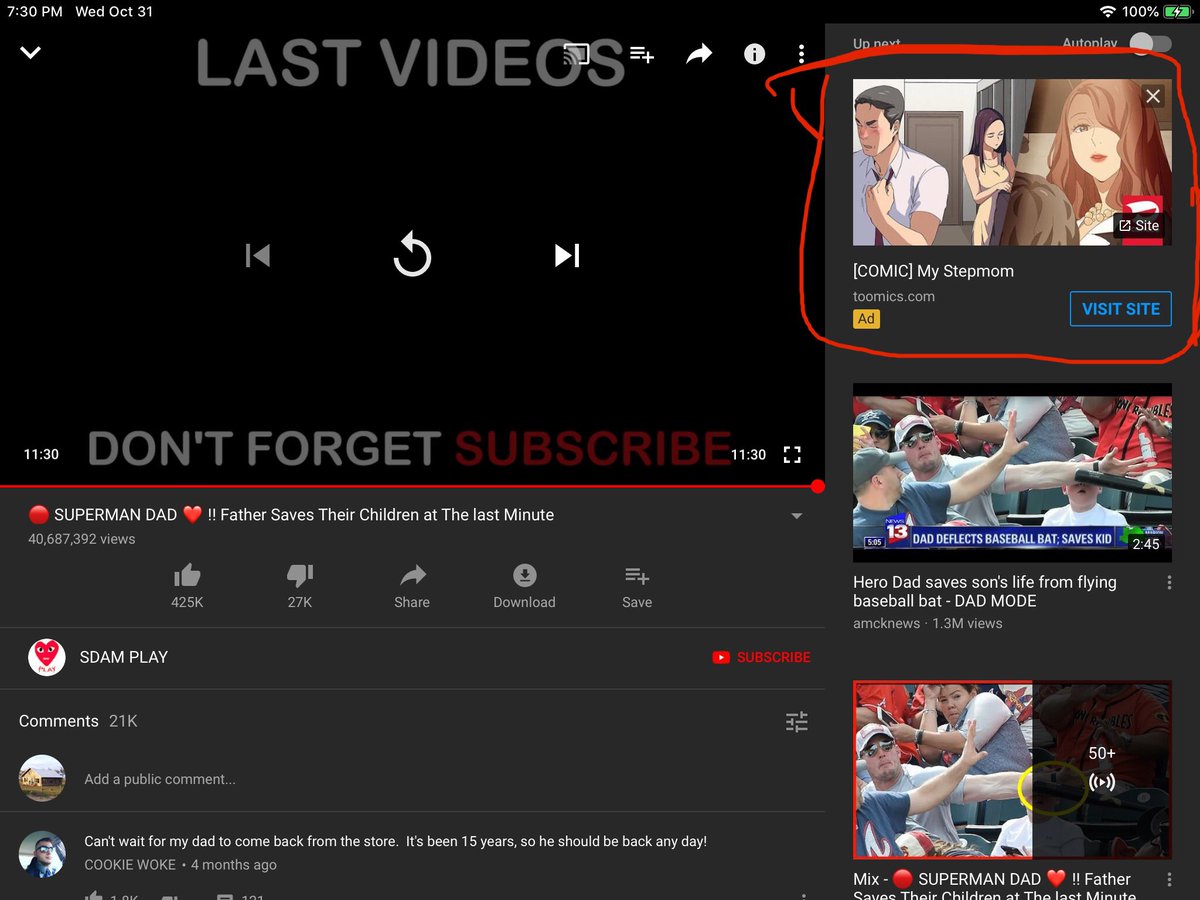Select the 40,687,392 views text
Screen dimensions: 1200x900
point(82,539)
